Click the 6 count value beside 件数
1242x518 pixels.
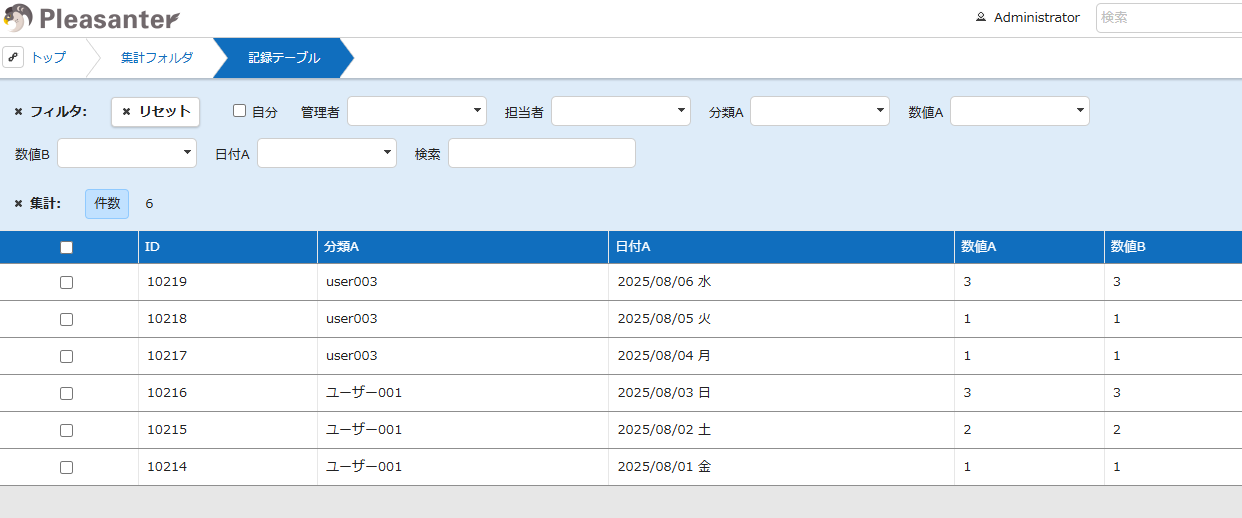[x=150, y=204]
